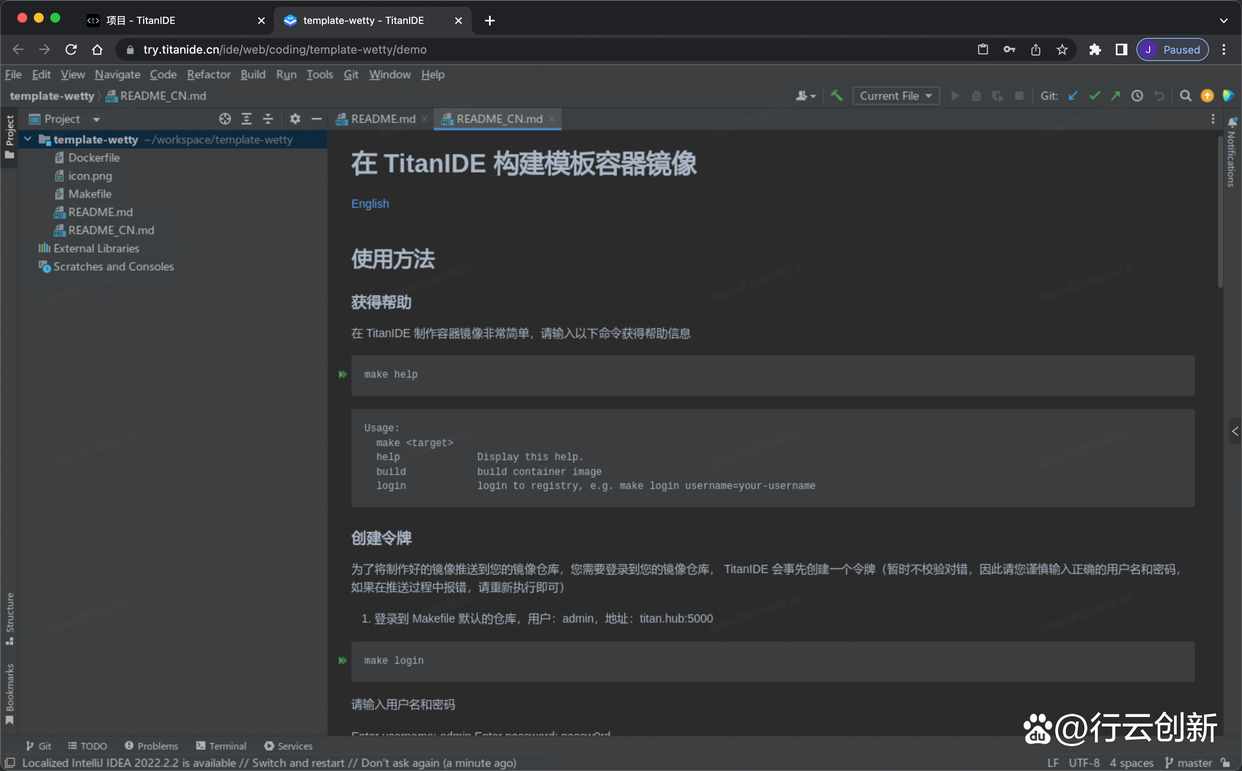Click the template-wetty breadcrumb
Image resolution: width=1242 pixels, height=771 pixels.
point(52,96)
